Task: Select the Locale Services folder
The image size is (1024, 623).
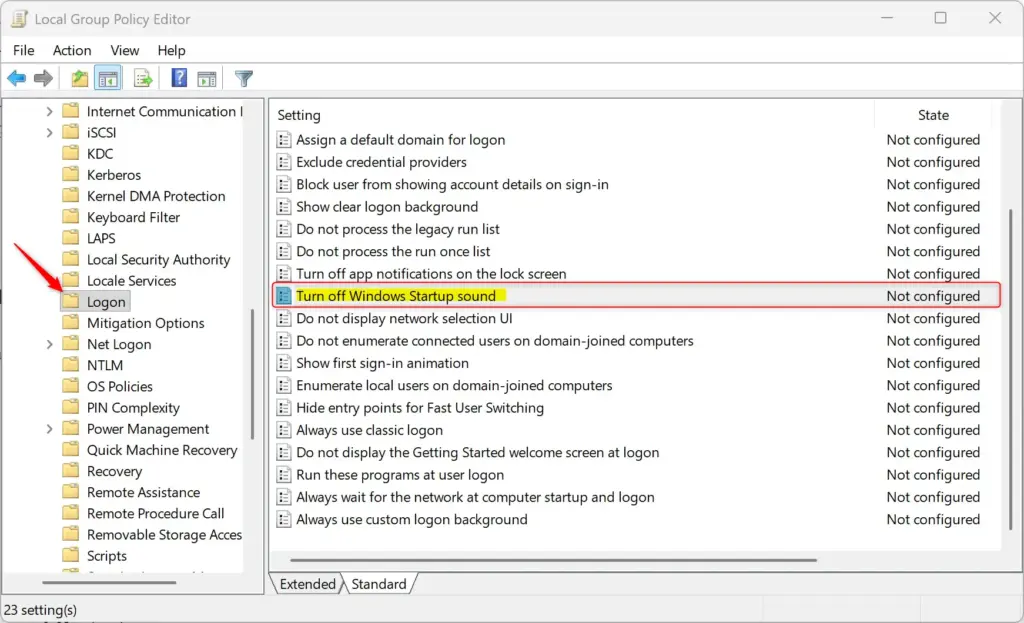Action: (x=131, y=281)
